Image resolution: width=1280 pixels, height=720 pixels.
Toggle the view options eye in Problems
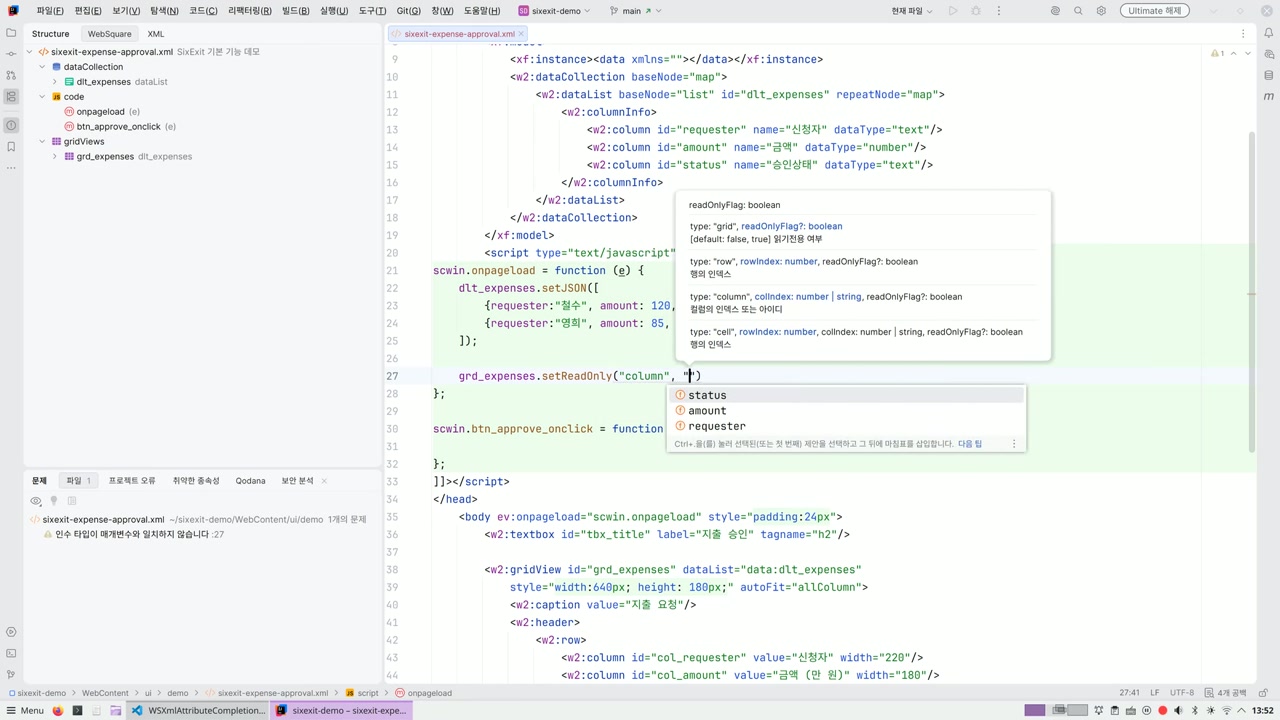[36, 501]
